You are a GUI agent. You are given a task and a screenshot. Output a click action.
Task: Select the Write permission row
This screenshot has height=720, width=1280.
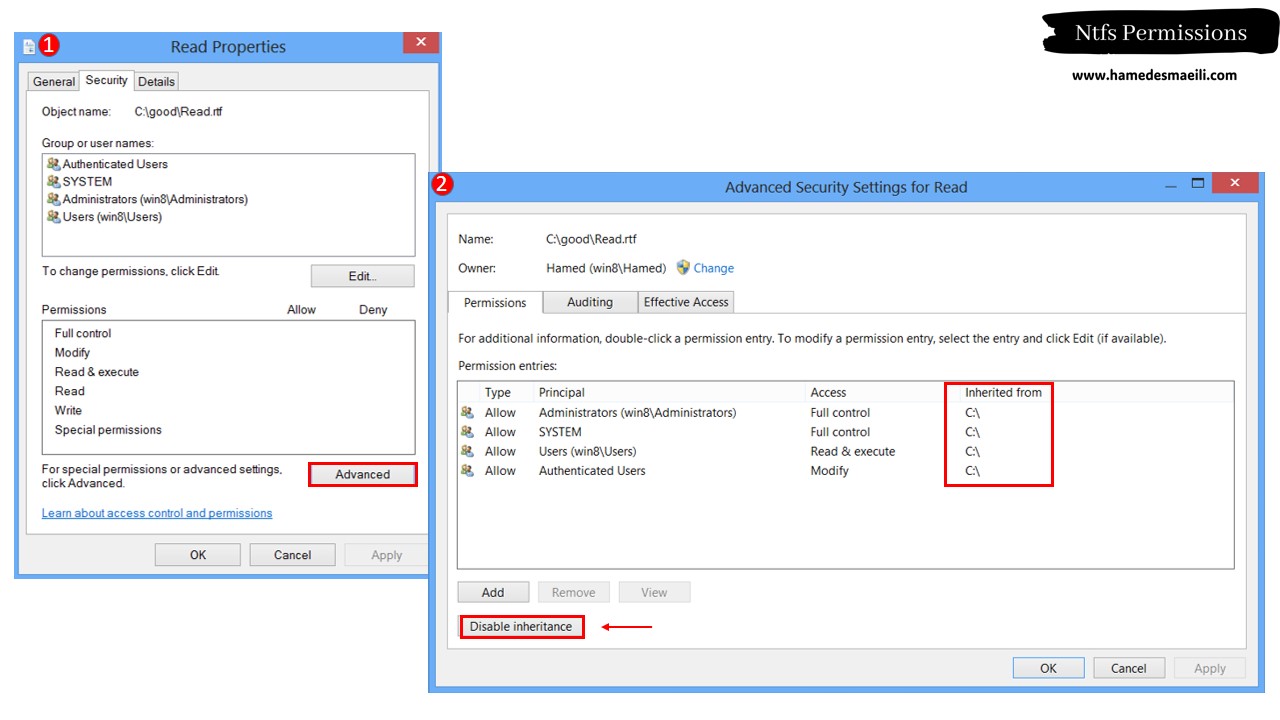point(229,411)
